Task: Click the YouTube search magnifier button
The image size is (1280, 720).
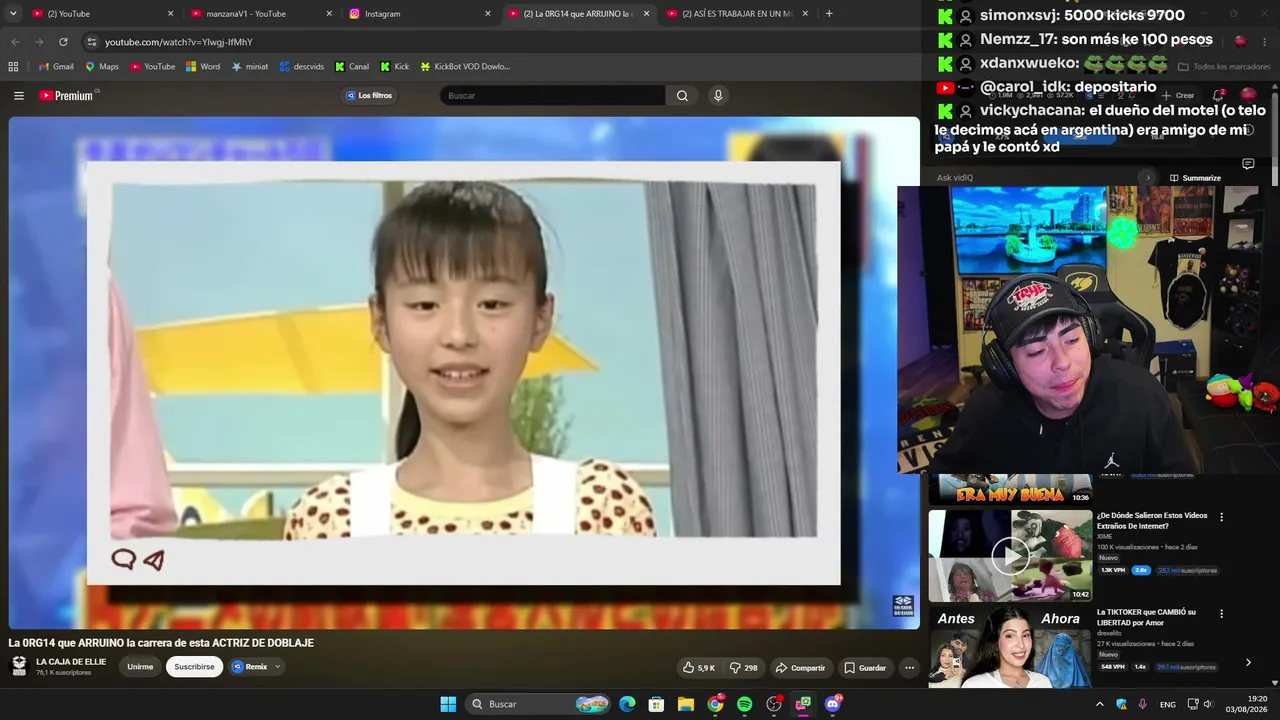Action: (x=682, y=96)
